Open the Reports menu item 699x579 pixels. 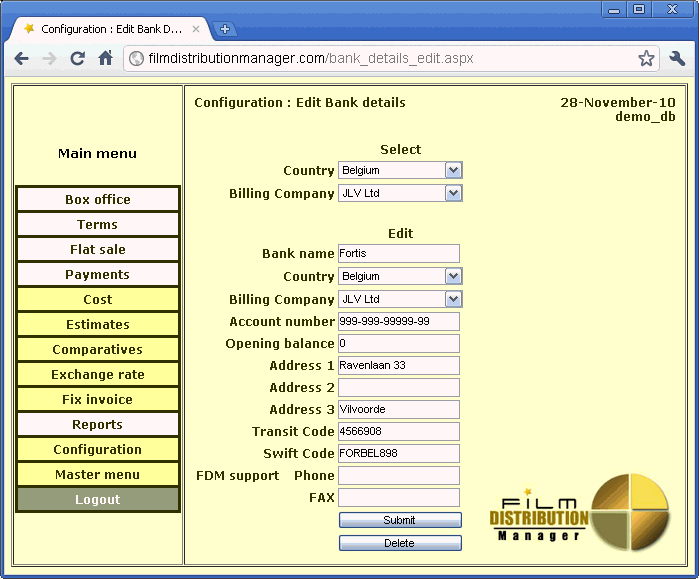pos(98,424)
